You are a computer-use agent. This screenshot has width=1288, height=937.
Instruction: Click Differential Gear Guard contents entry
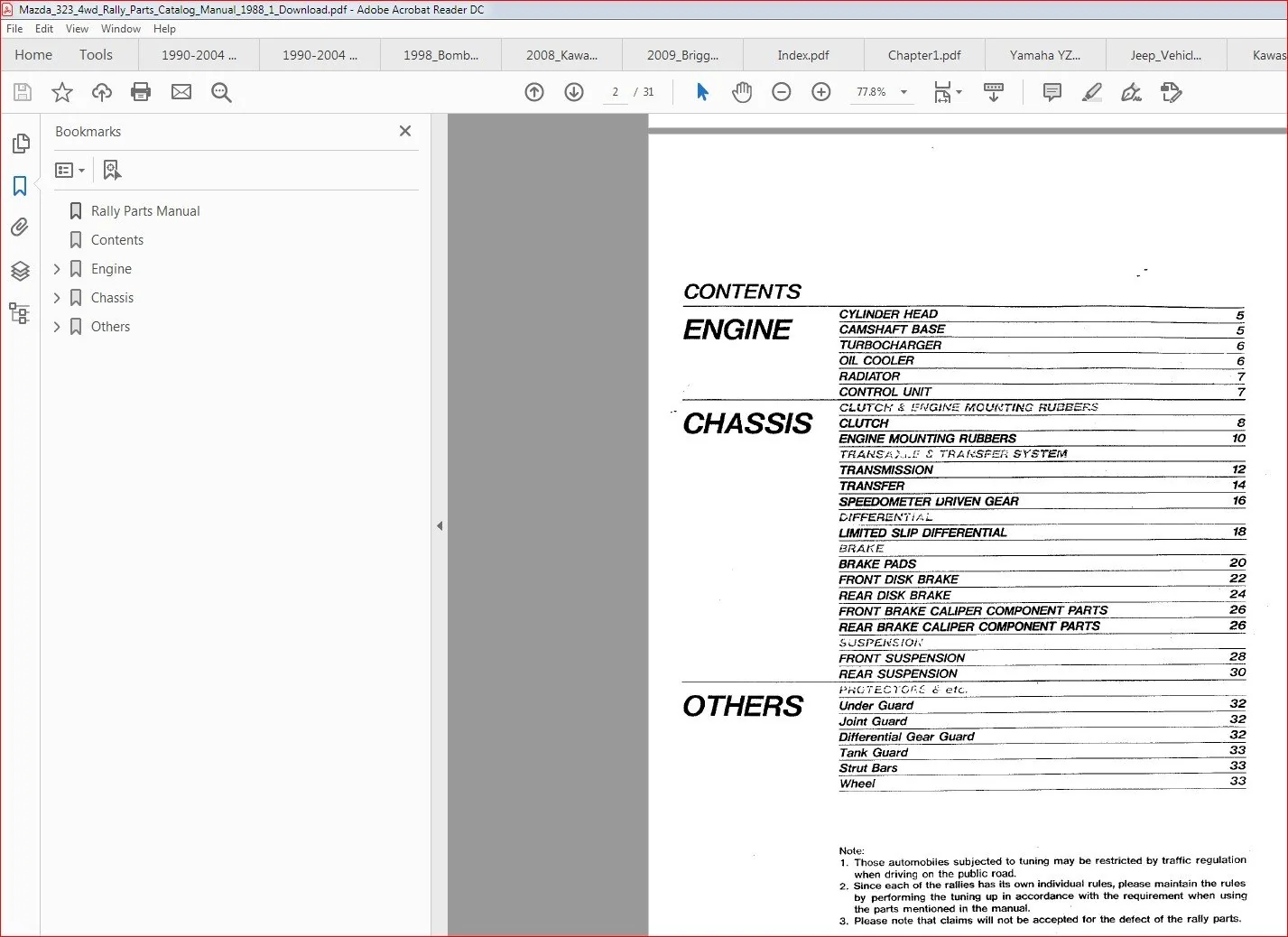[906, 737]
